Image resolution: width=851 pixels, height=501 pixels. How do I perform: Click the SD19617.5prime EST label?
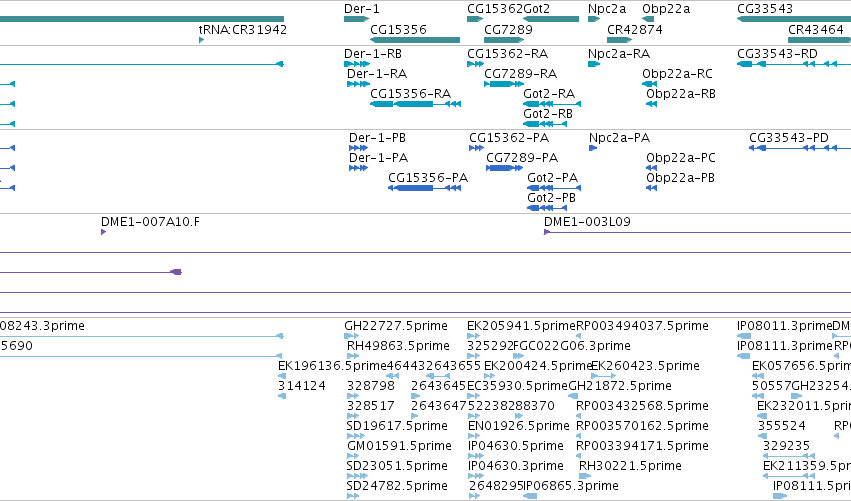click(397, 426)
